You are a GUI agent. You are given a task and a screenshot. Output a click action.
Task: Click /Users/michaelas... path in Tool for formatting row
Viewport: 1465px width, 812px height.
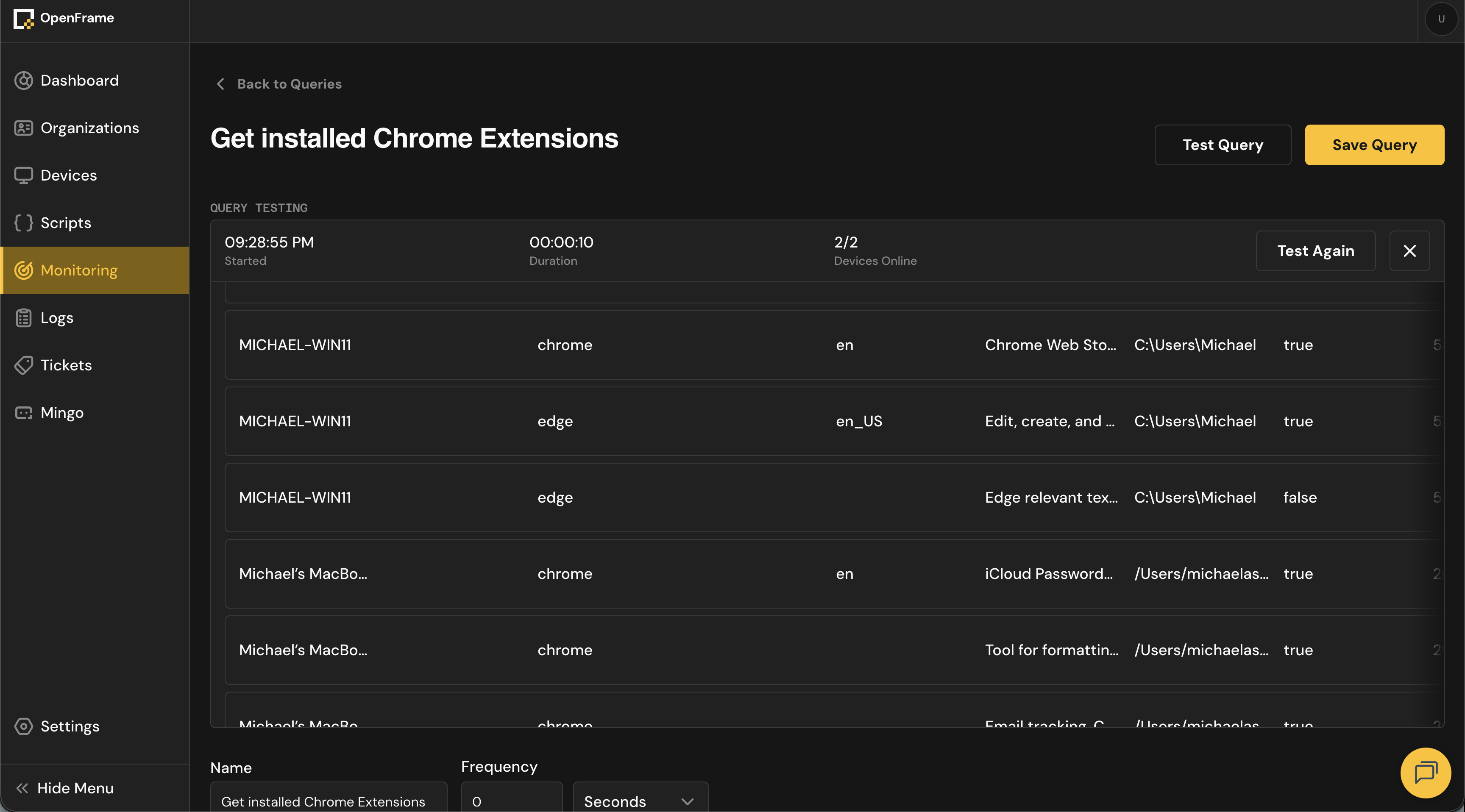pos(1201,650)
